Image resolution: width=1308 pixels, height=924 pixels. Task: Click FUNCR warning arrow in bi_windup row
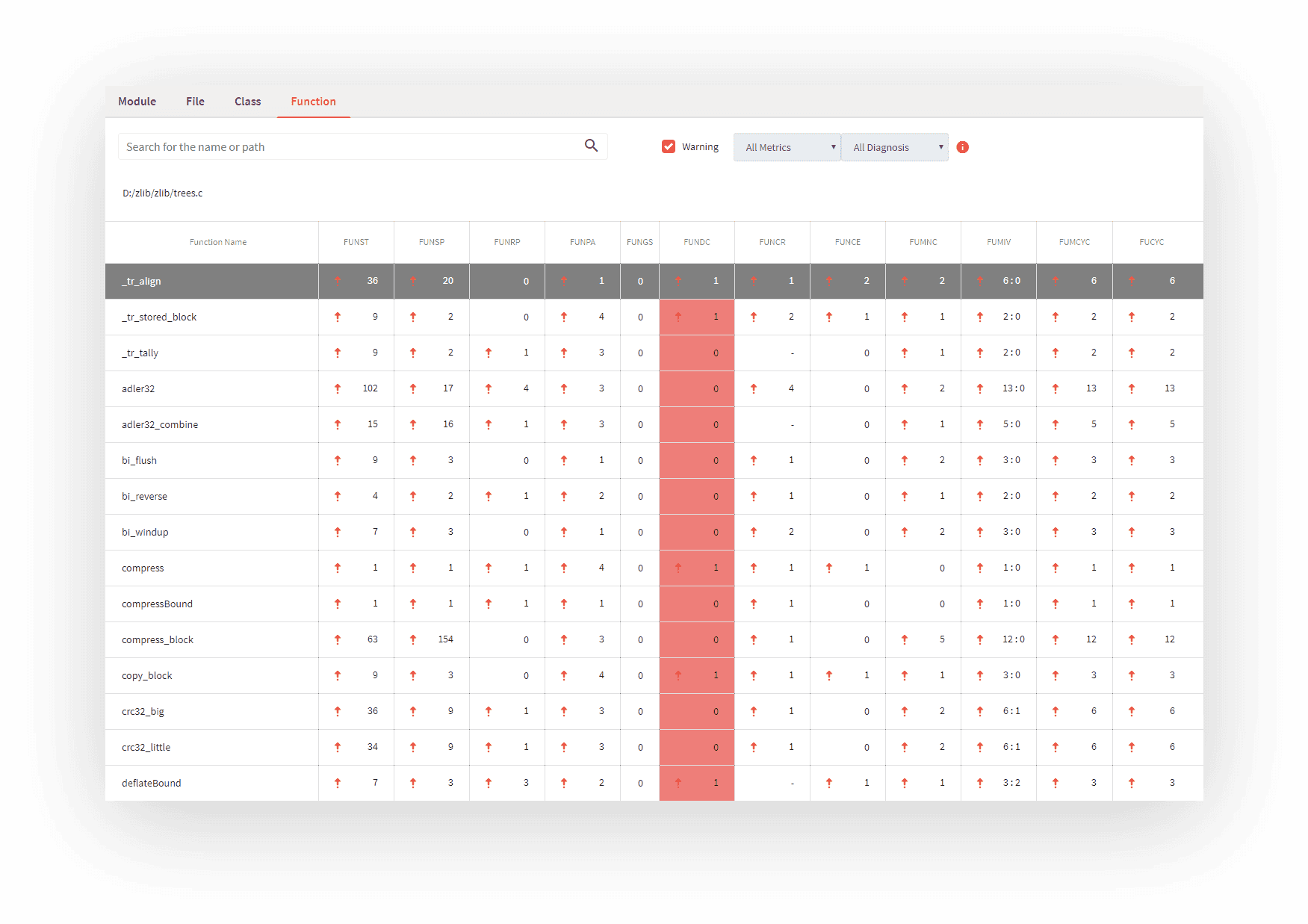[754, 532]
